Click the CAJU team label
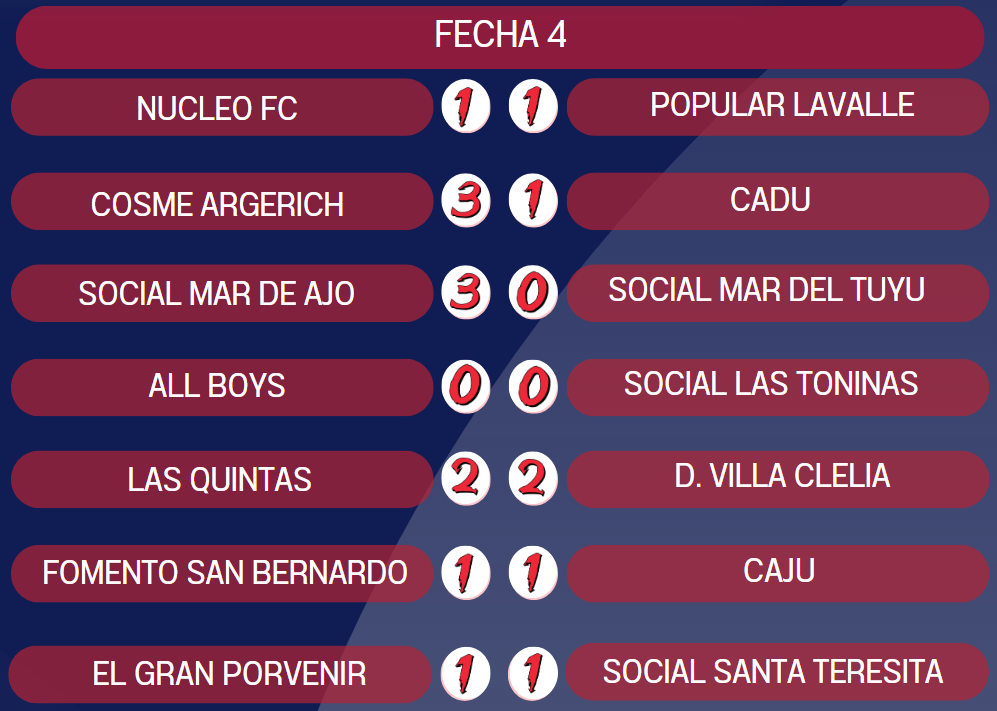 coord(779,571)
